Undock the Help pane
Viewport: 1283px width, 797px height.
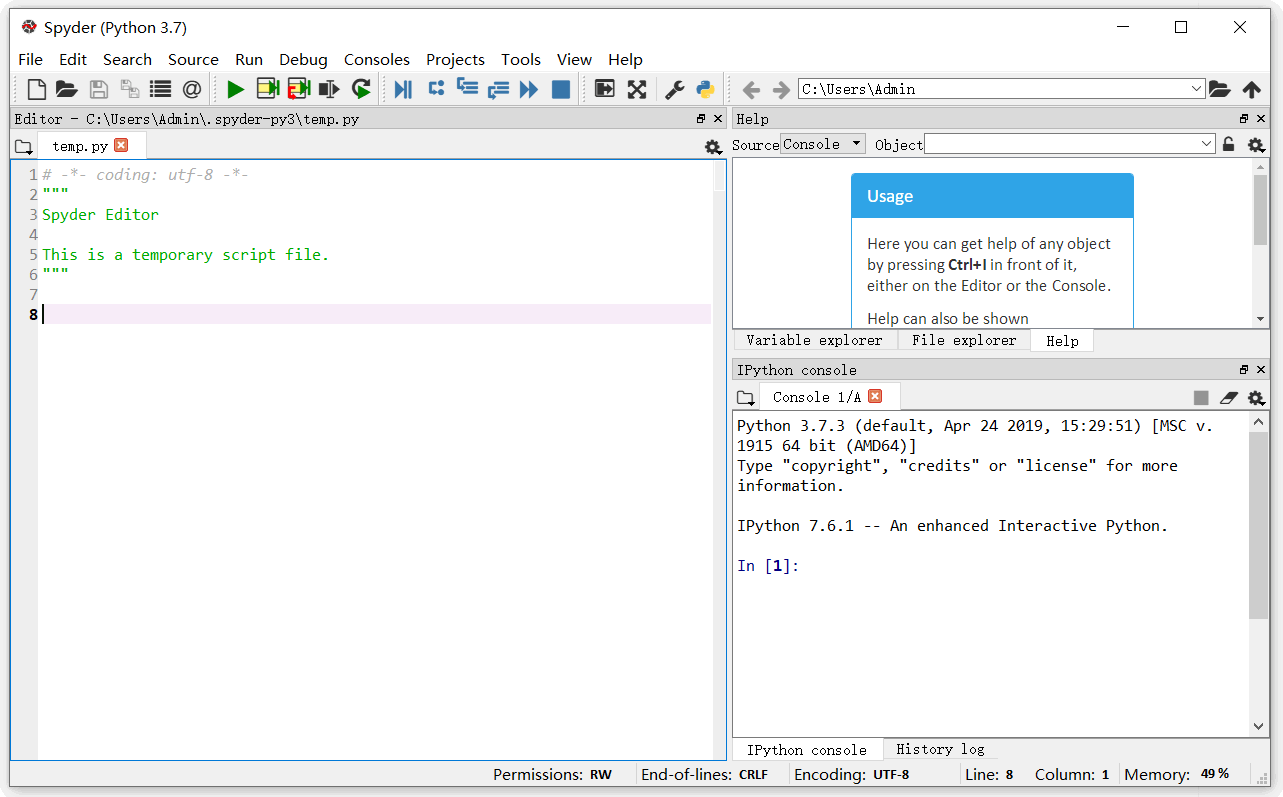click(x=1244, y=118)
